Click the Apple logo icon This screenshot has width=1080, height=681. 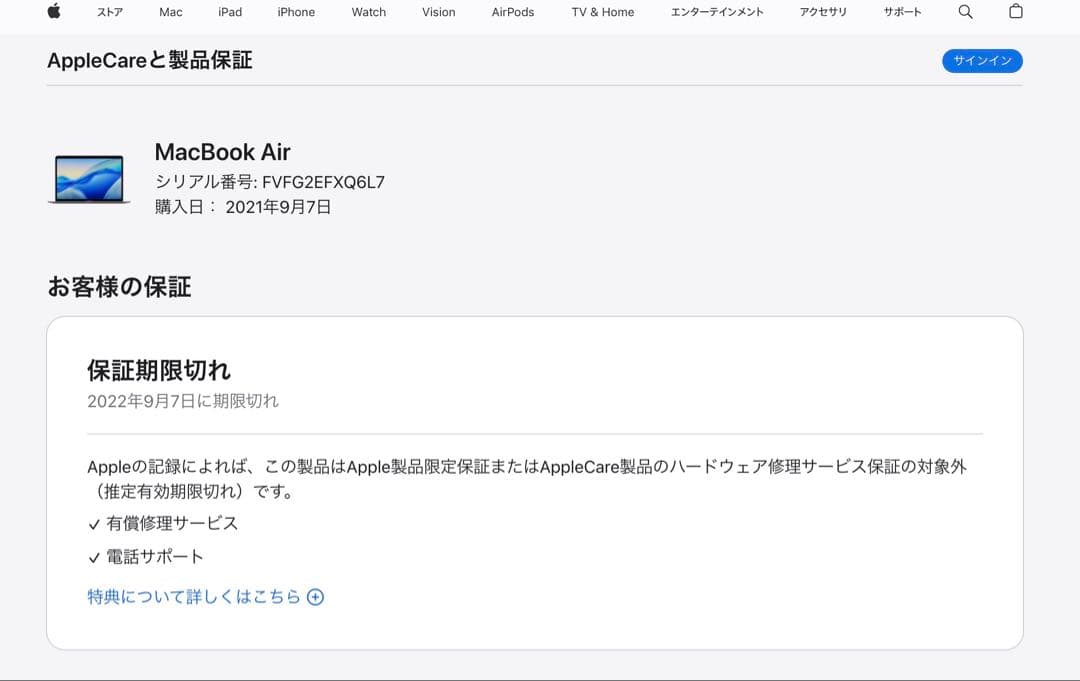coord(54,12)
